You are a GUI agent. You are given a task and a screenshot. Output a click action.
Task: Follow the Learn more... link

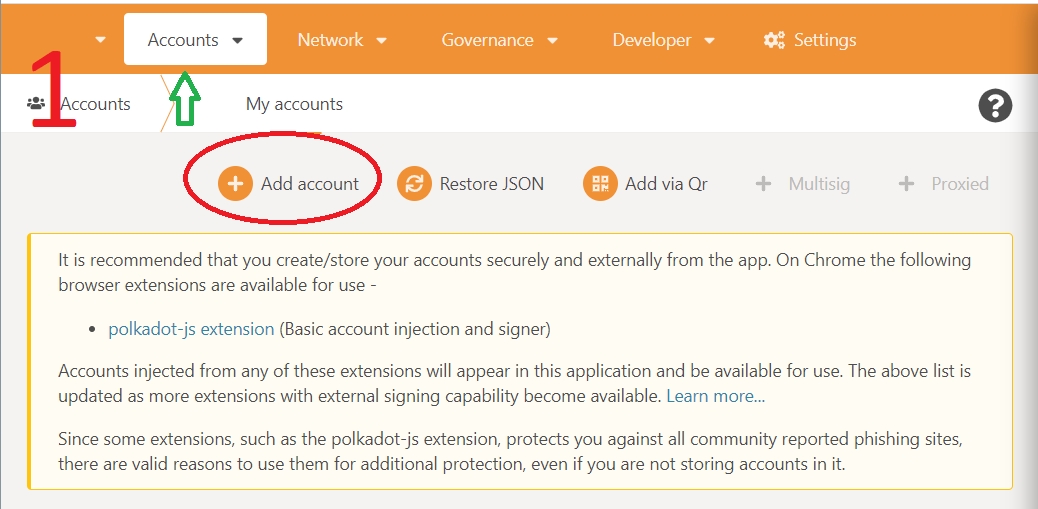715,396
